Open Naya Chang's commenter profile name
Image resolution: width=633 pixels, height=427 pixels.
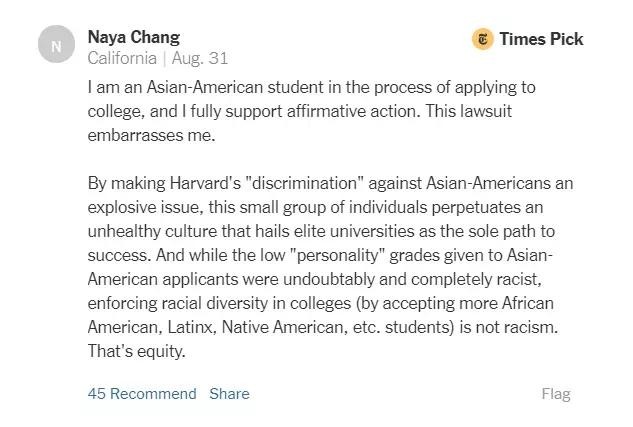[x=134, y=37]
